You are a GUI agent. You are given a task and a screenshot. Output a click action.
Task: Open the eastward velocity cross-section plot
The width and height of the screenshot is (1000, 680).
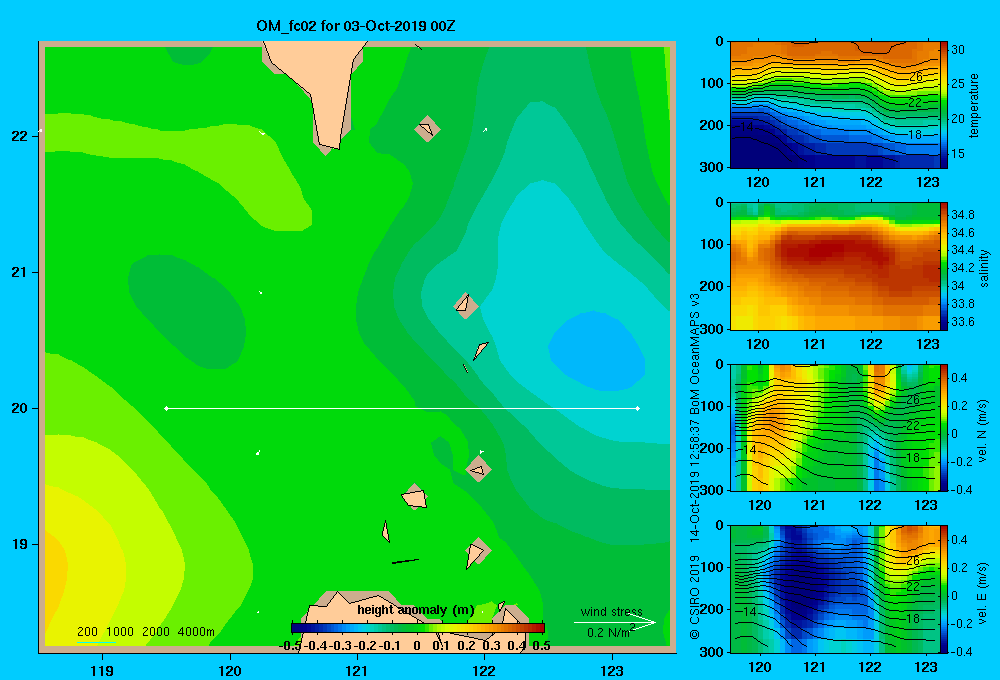tap(835, 589)
